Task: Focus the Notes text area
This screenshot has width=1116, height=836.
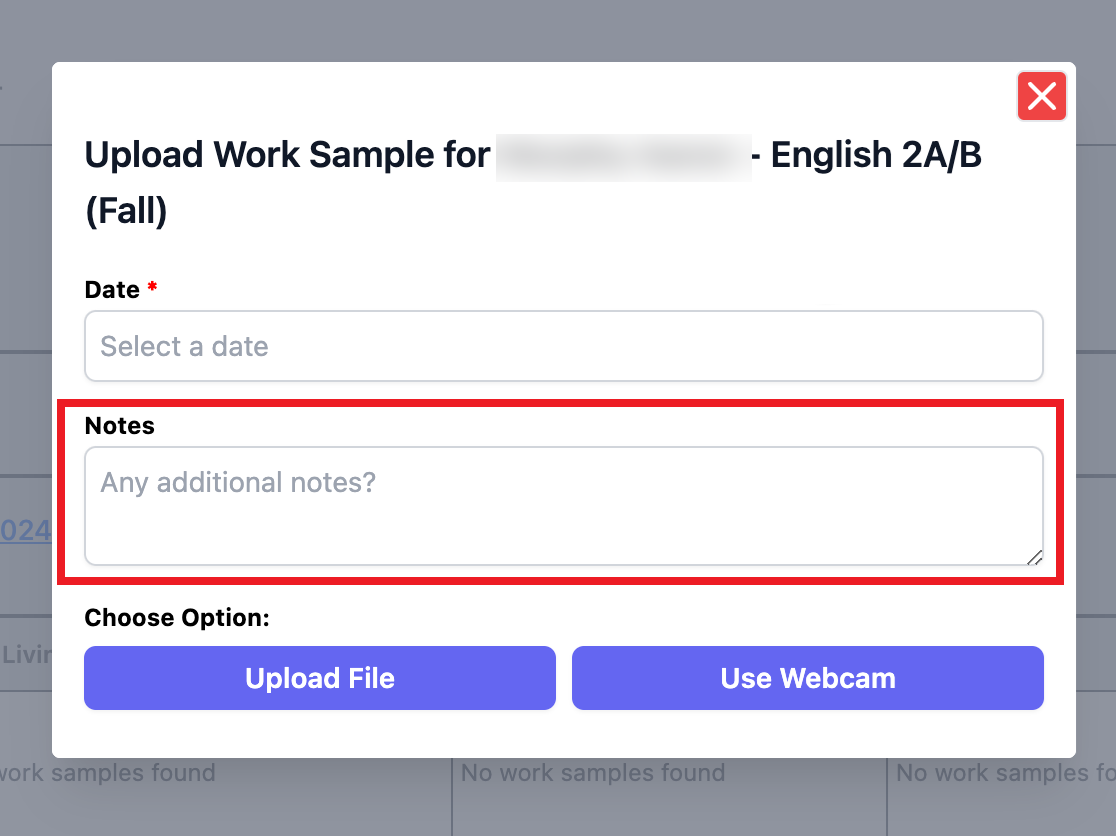Action: pyautogui.click(x=563, y=505)
